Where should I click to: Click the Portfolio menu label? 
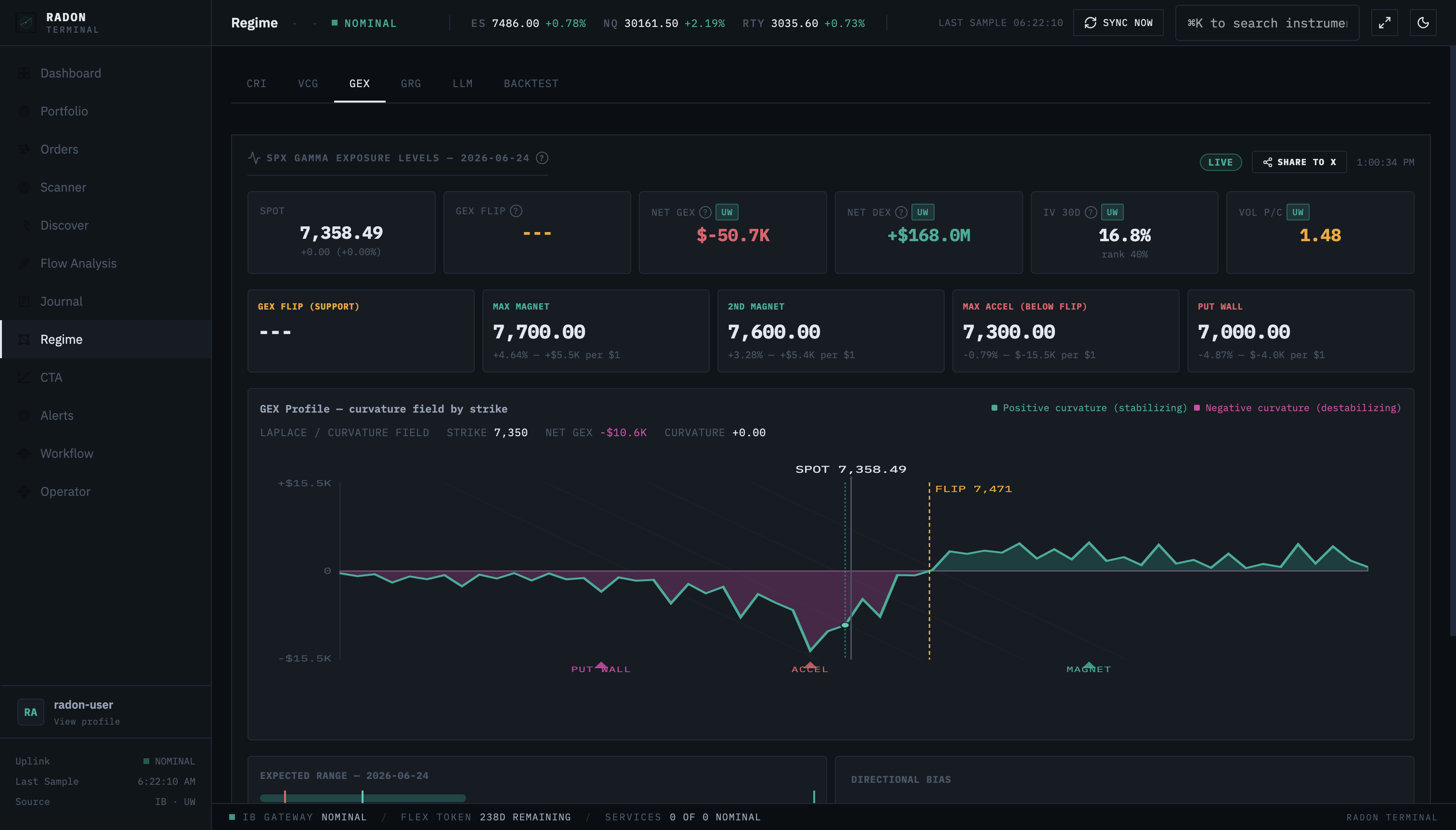pos(65,111)
